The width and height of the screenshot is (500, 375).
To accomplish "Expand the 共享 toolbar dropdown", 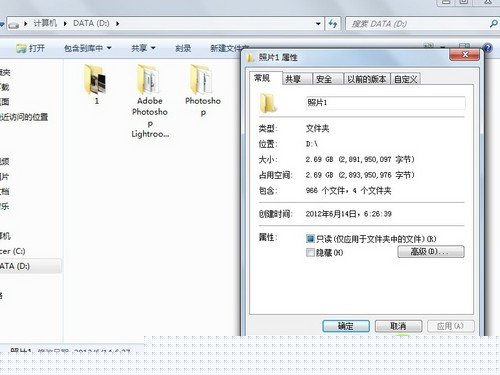I will pos(153,48).
